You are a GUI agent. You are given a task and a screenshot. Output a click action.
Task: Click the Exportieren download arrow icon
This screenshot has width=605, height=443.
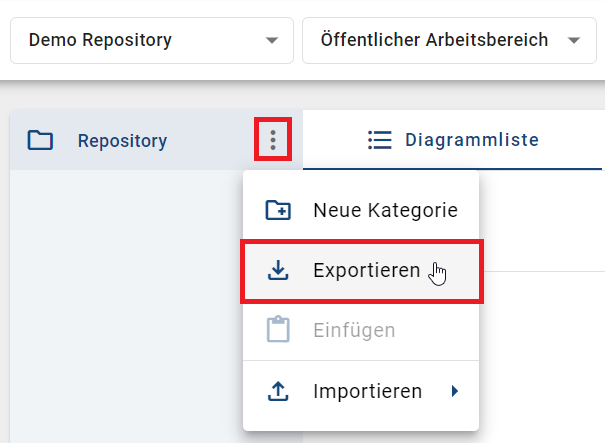[278, 270]
